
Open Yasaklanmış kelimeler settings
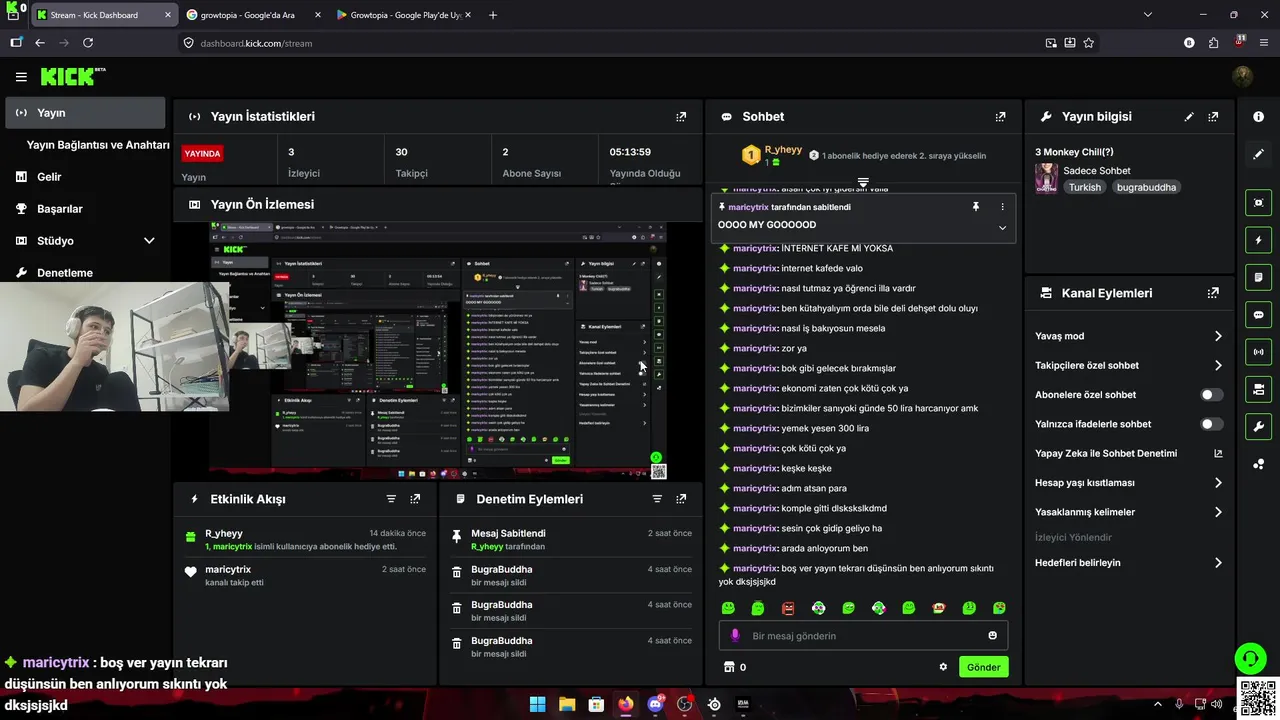(1128, 512)
